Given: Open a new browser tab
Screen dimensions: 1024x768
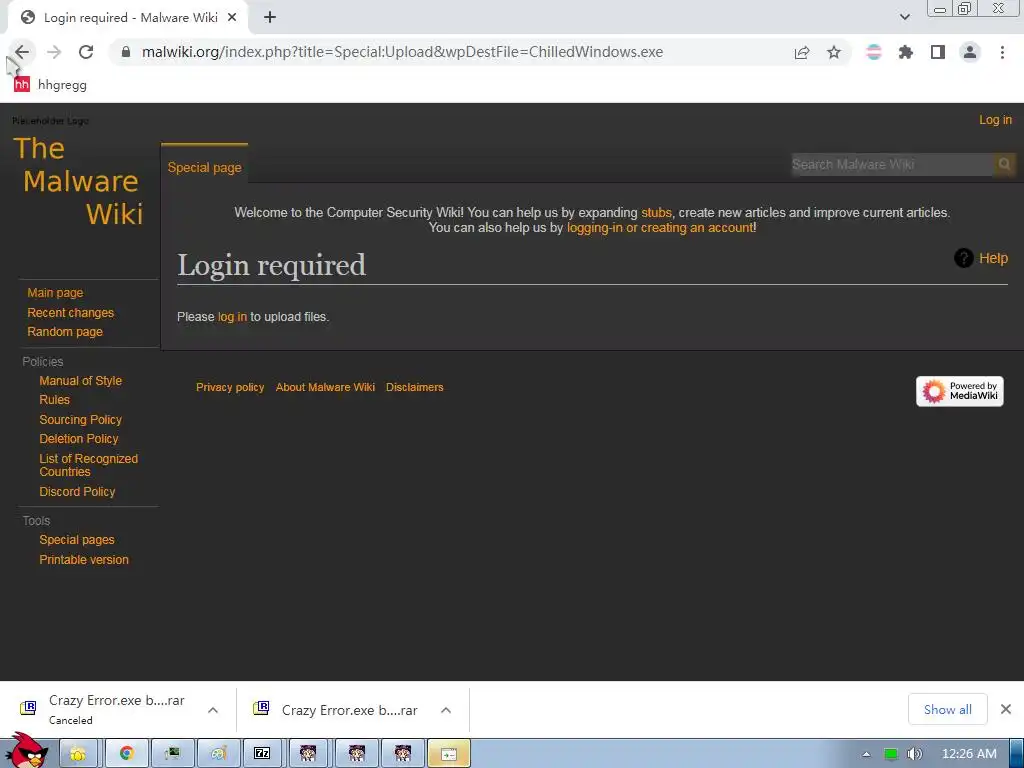Looking at the screenshot, I should pos(270,18).
